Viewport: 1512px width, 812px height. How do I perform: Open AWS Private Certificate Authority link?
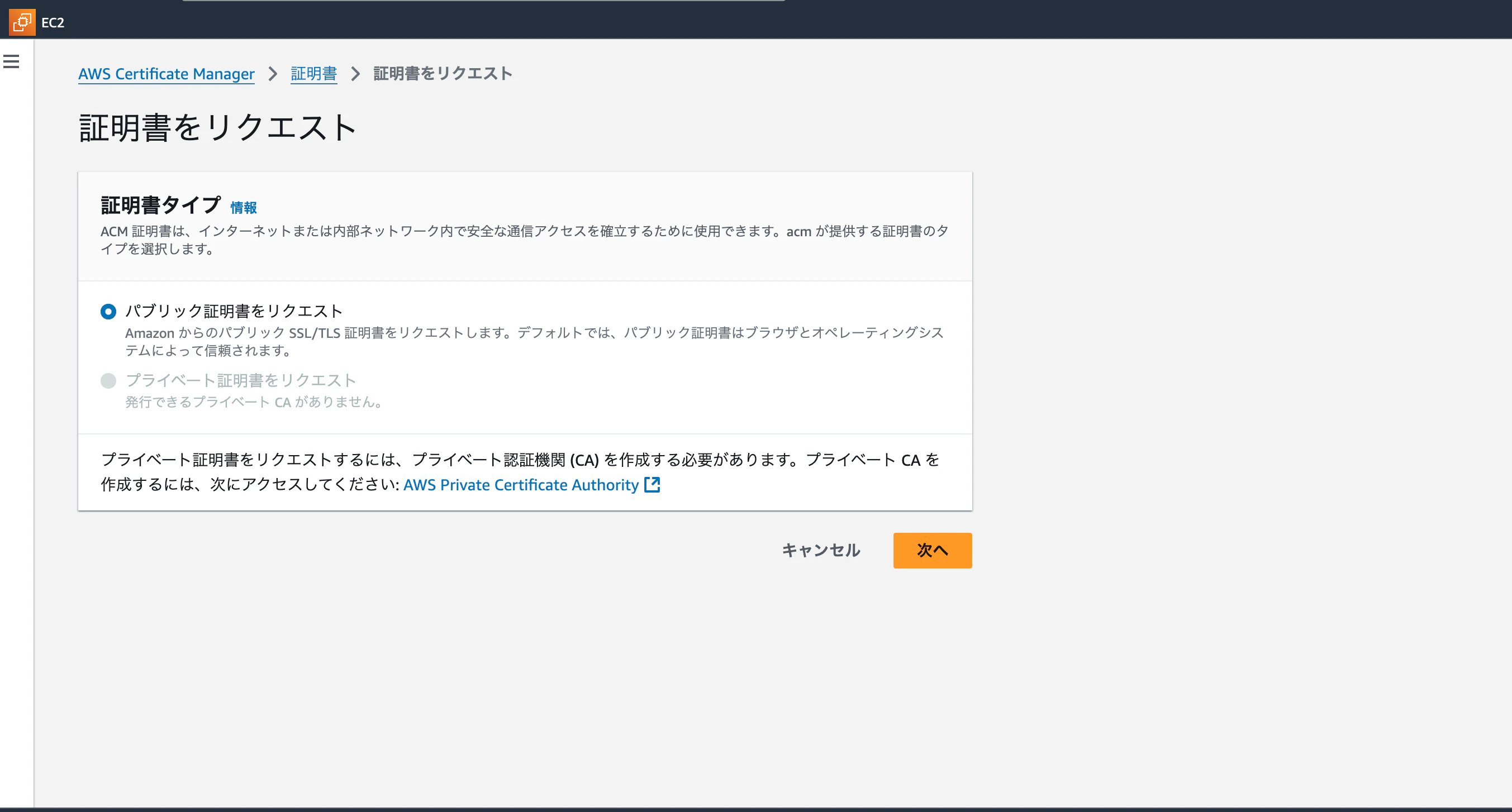(521, 485)
